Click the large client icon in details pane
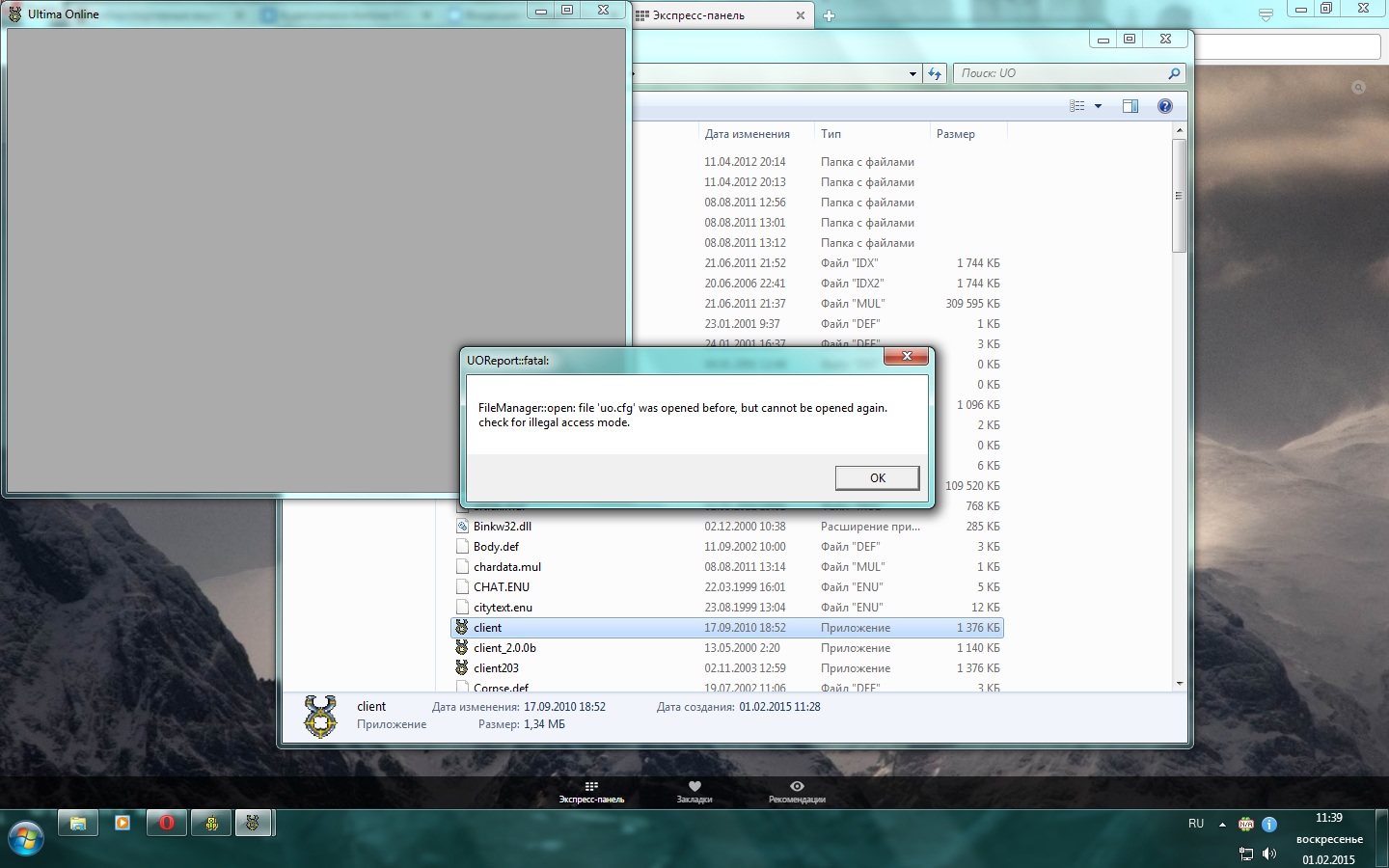 [x=320, y=717]
